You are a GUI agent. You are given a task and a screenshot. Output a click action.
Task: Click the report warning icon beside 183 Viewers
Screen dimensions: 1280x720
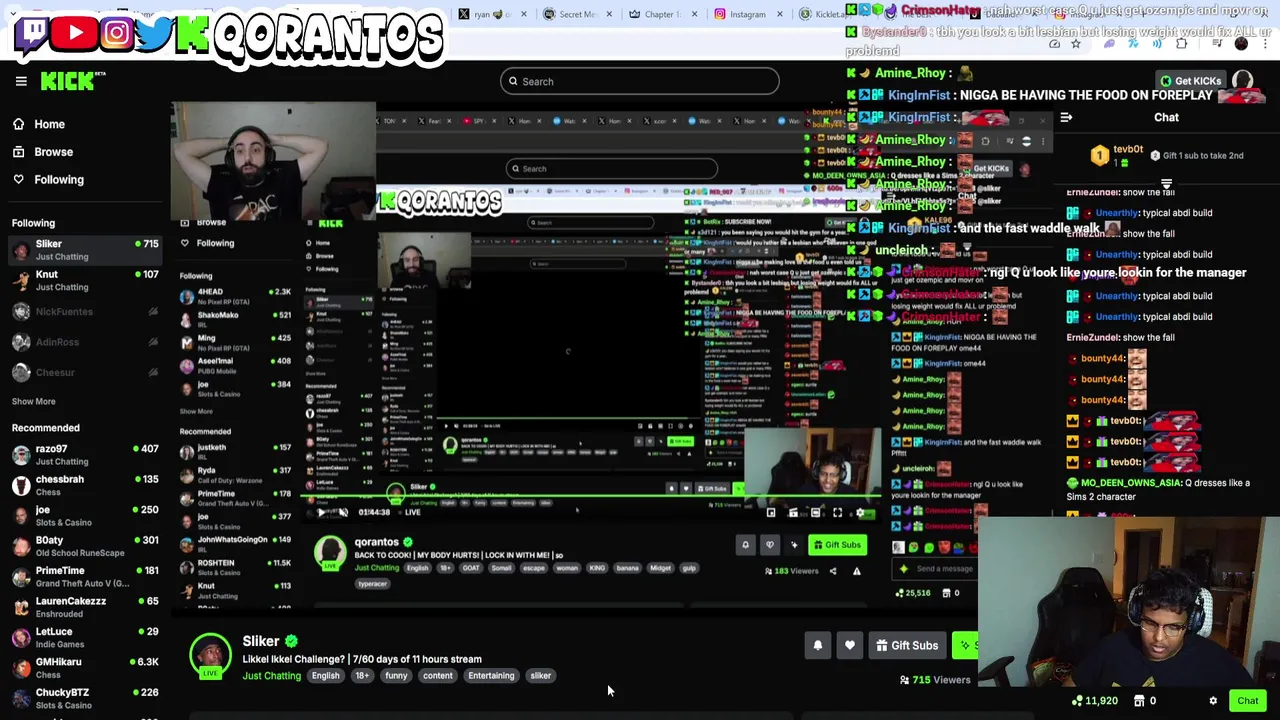[x=856, y=571]
